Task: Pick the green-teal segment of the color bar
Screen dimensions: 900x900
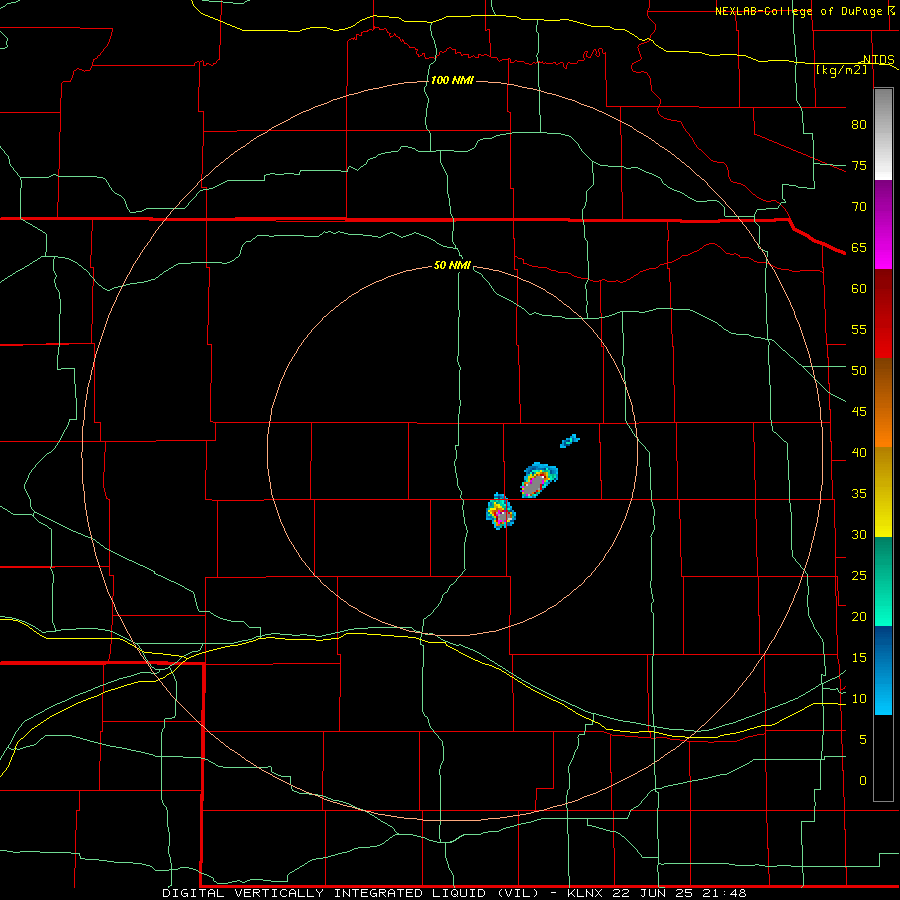Action: tap(883, 581)
